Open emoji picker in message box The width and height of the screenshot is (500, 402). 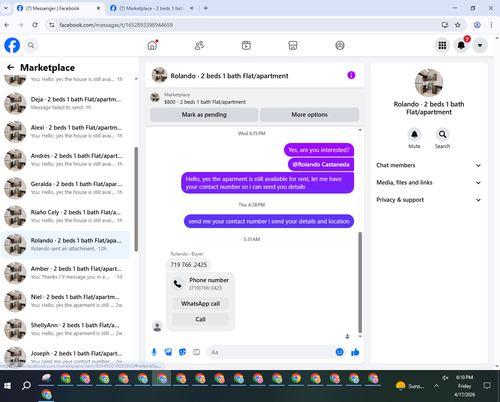[x=339, y=352]
